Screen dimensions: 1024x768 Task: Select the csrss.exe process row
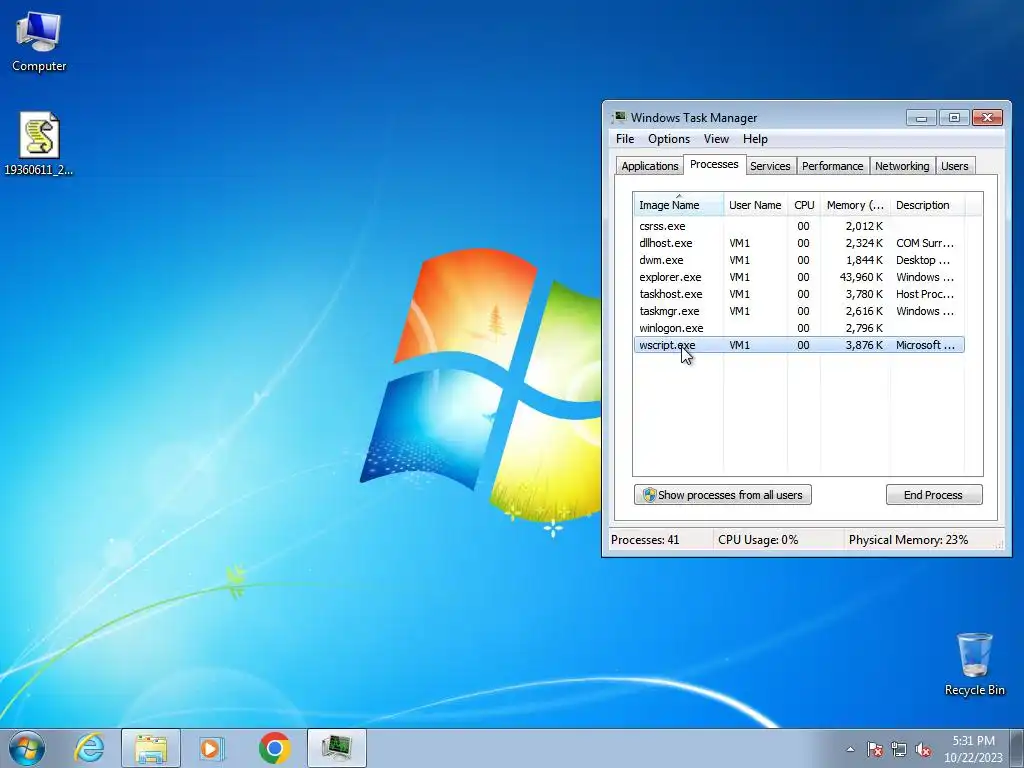(799, 226)
